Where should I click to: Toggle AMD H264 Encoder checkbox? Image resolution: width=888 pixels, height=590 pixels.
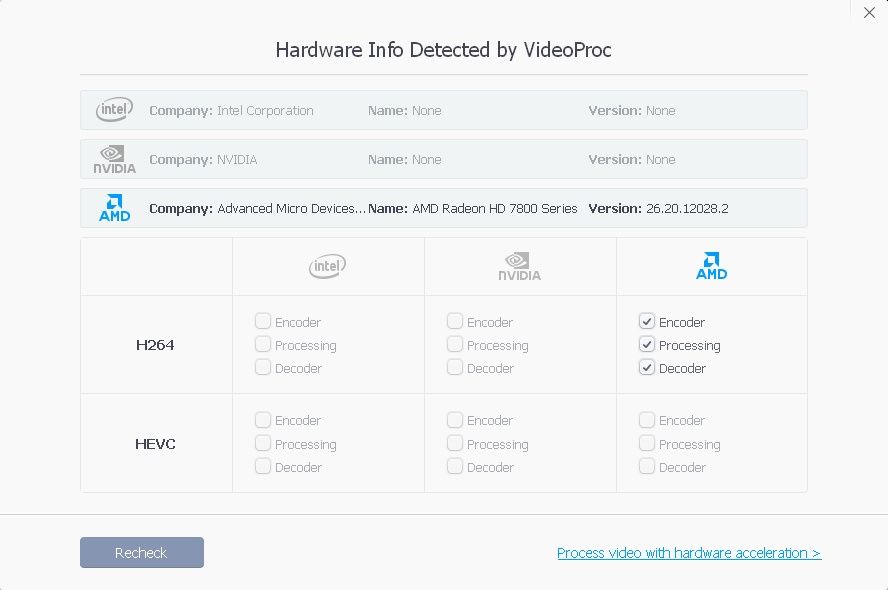tap(647, 322)
